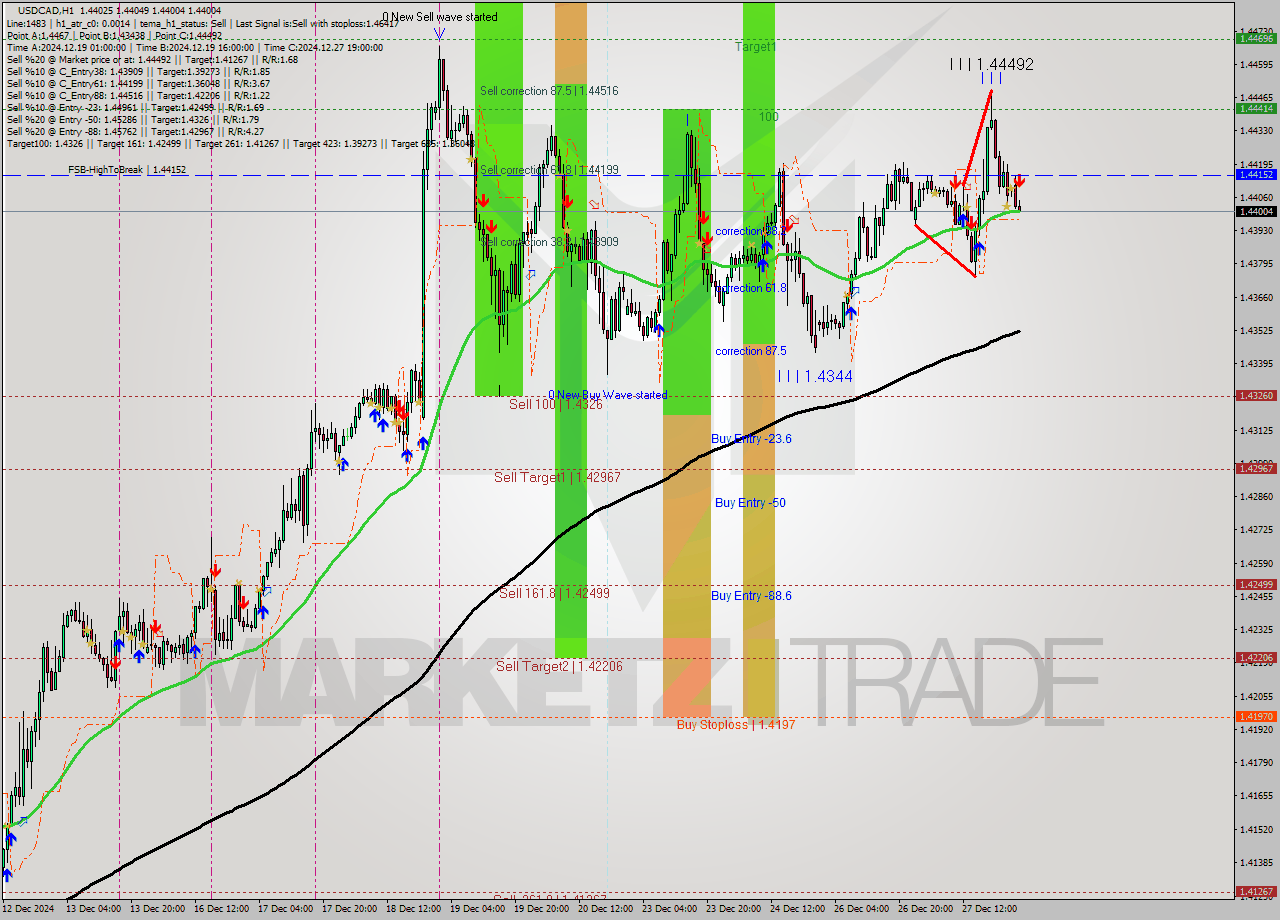Click the Buy Entry -23.6 label
Viewport: 1280px width, 920px height.
(751, 438)
